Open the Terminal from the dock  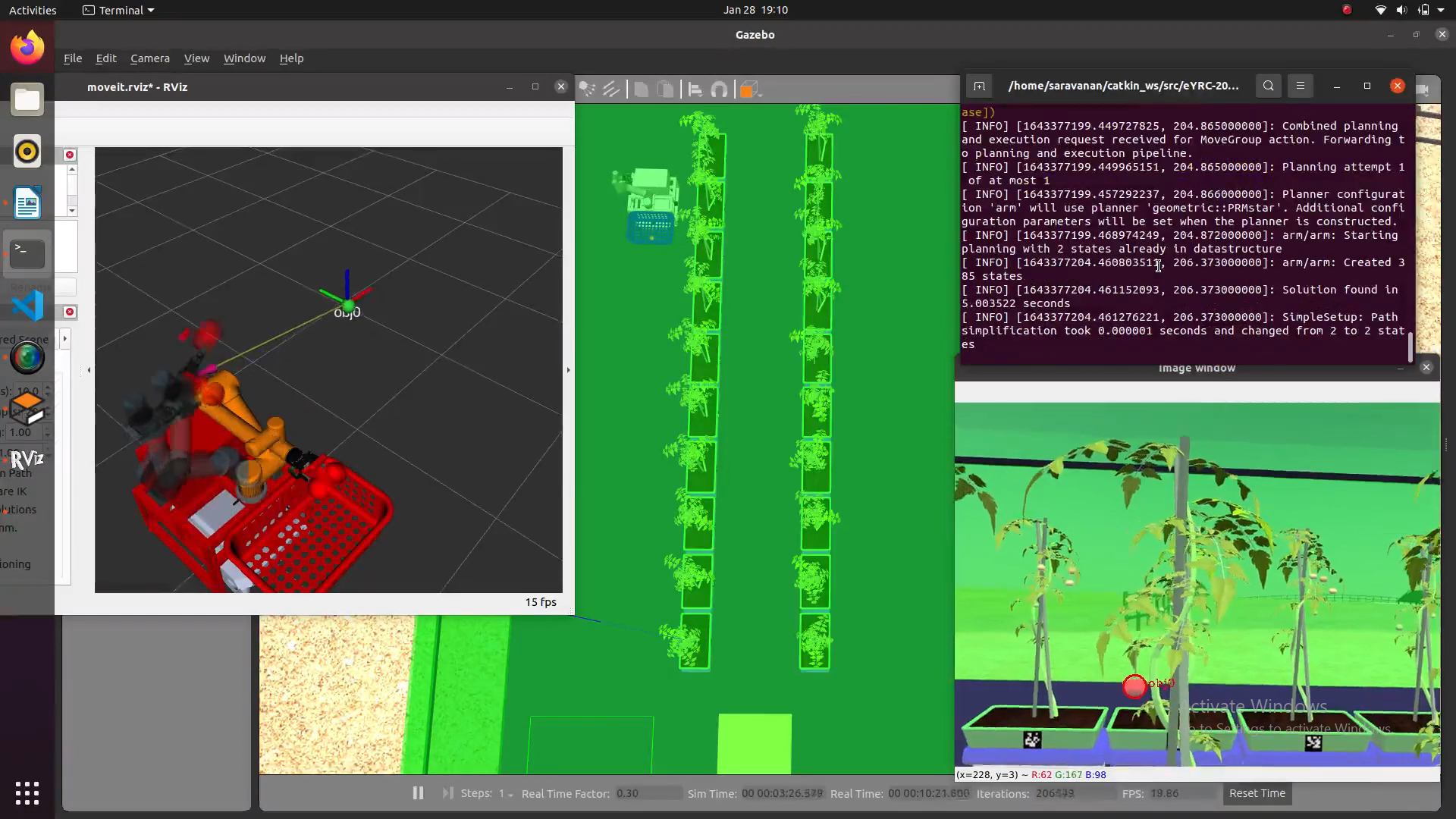[x=27, y=254]
